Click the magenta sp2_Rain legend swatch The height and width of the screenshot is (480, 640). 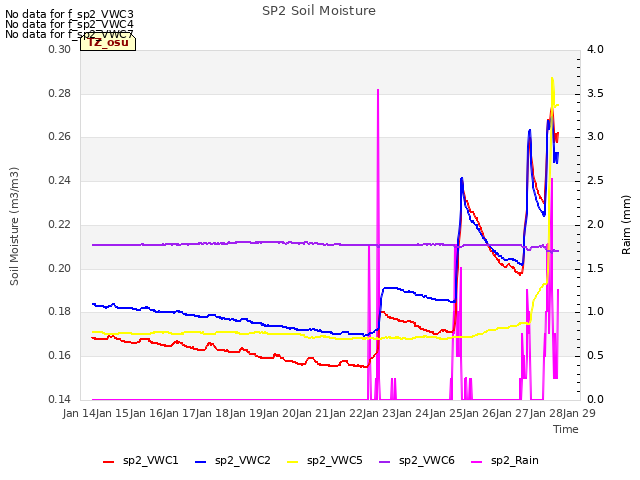pyautogui.click(x=477, y=462)
